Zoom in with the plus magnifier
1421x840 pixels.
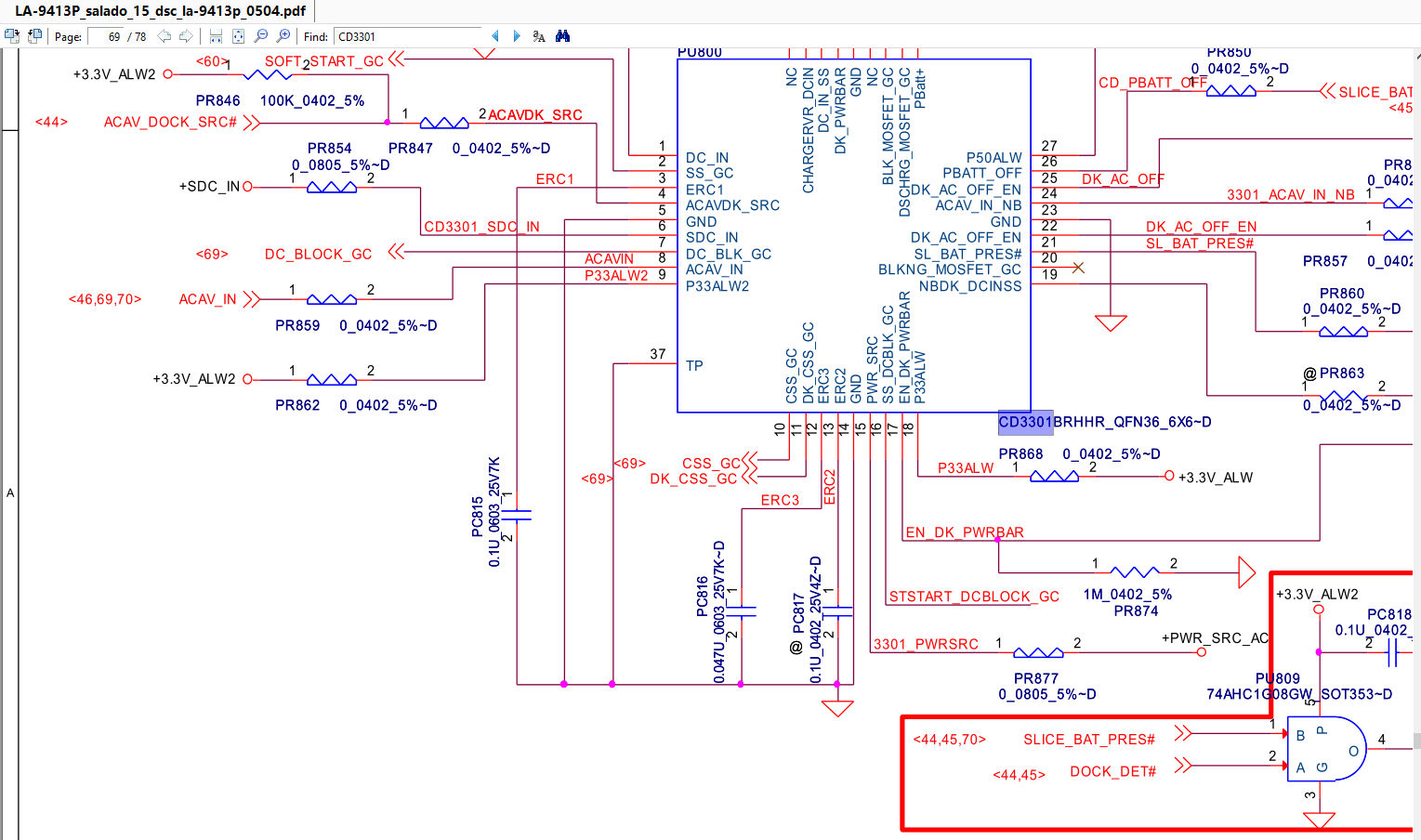point(283,36)
